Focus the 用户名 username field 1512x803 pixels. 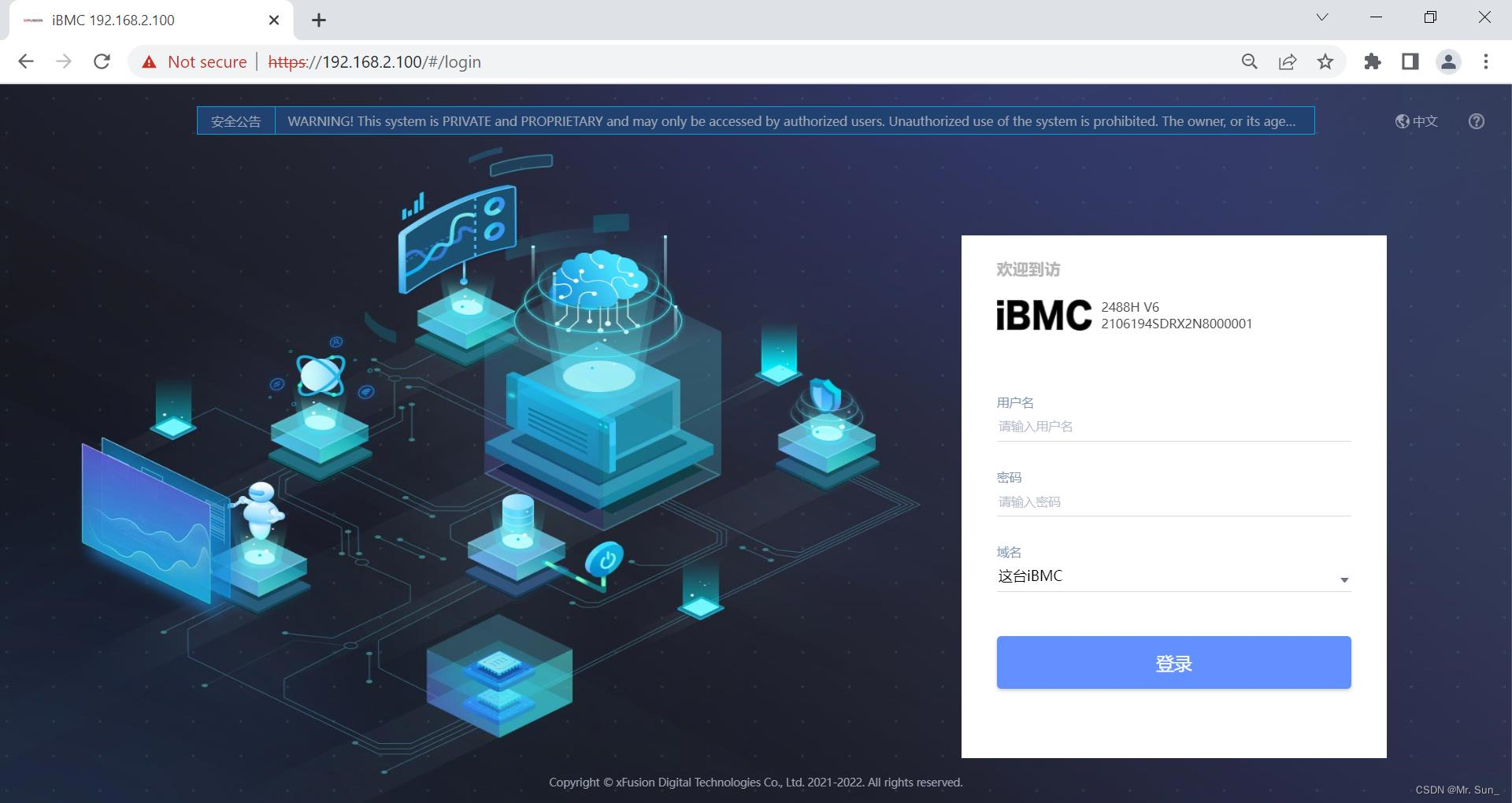pos(1173,427)
